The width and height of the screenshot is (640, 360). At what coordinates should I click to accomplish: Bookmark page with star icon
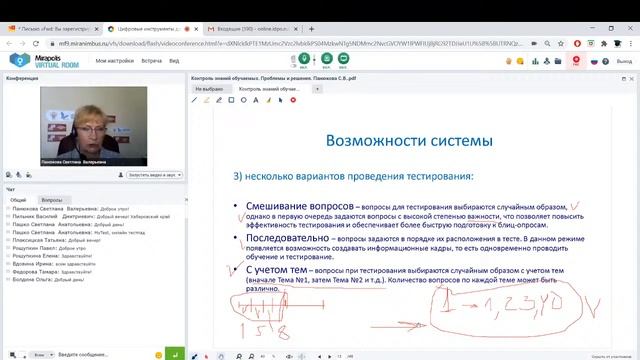tap(561, 43)
